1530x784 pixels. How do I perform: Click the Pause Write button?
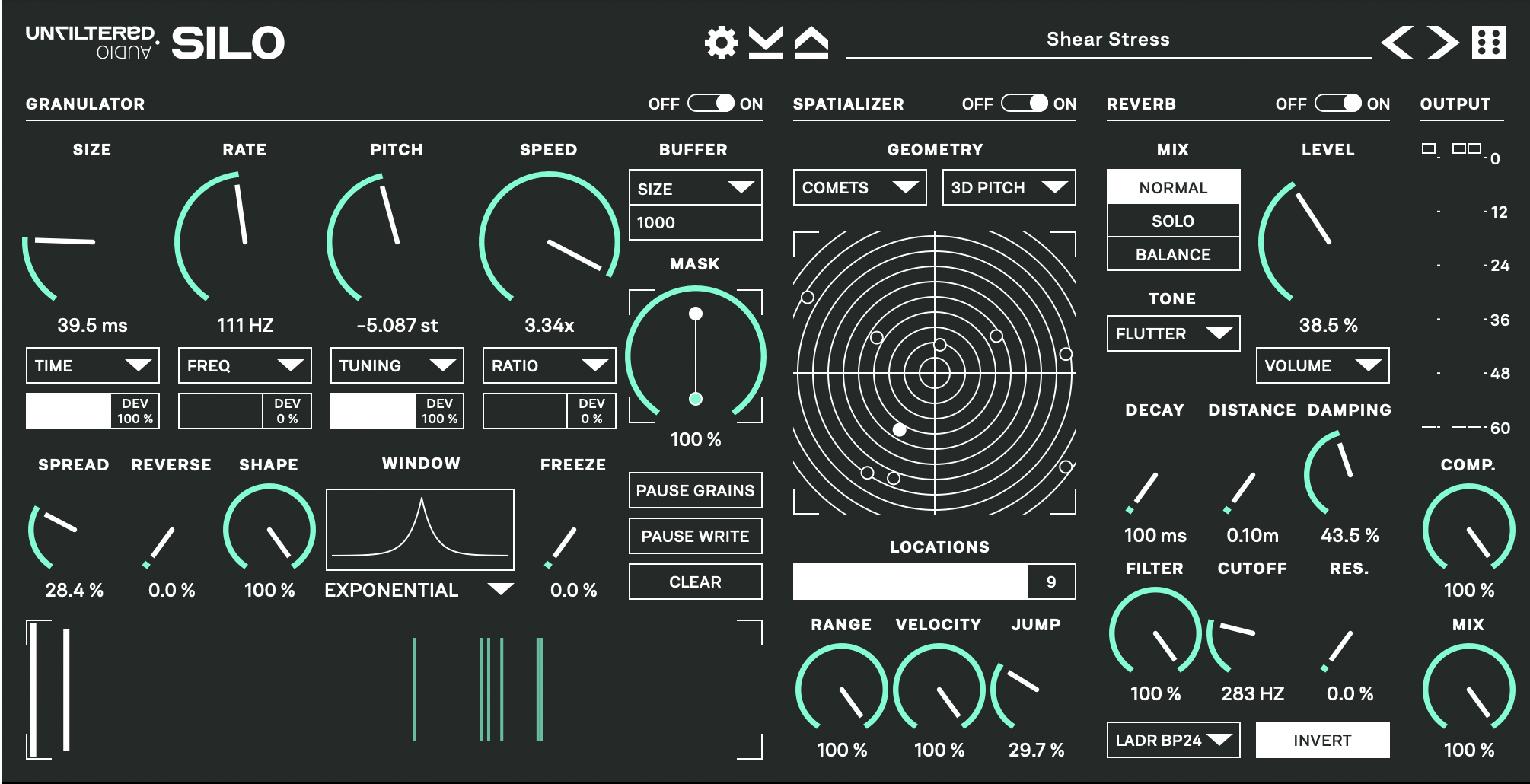(x=695, y=536)
